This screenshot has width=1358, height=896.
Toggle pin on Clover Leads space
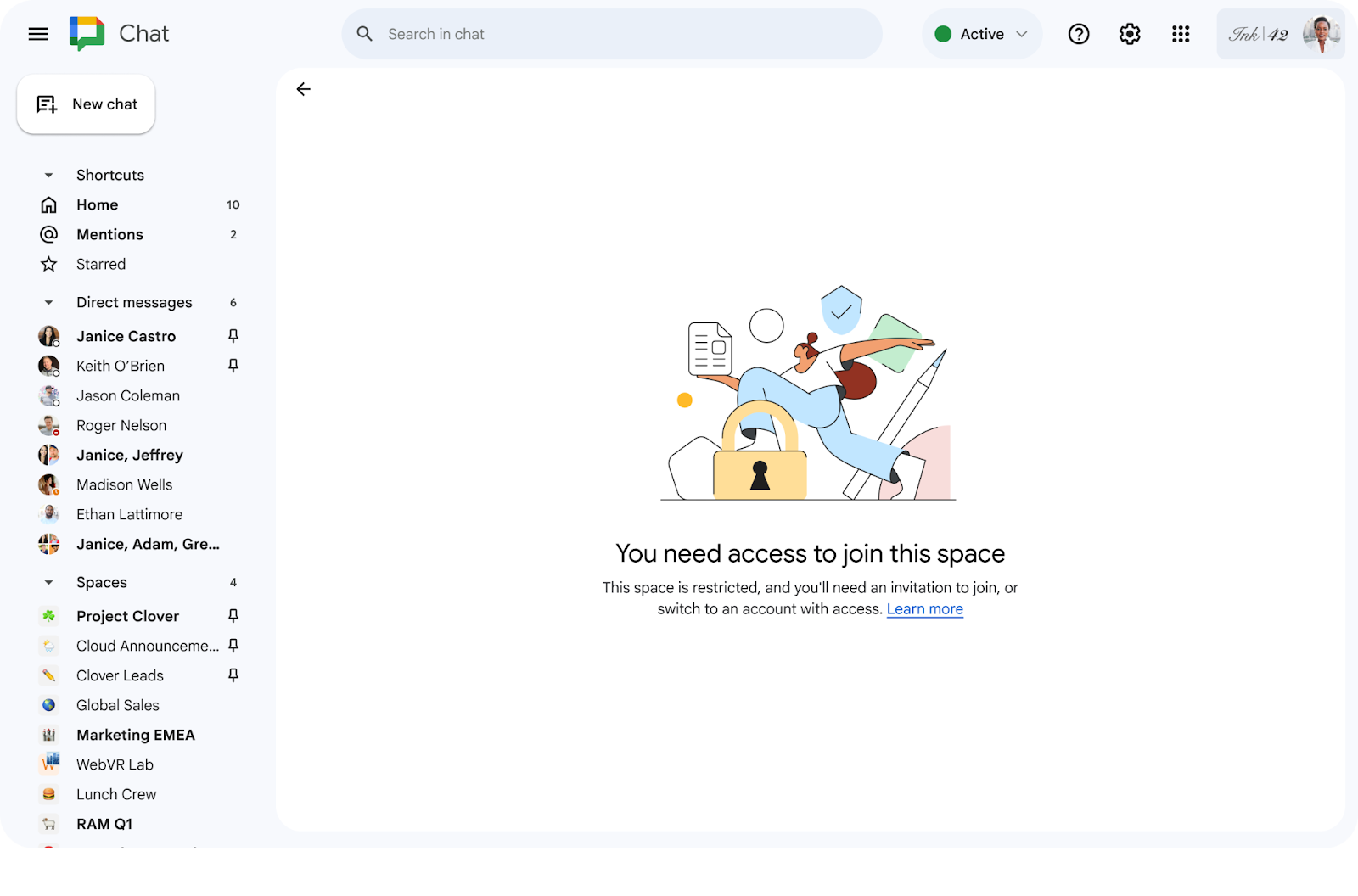tap(233, 675)
